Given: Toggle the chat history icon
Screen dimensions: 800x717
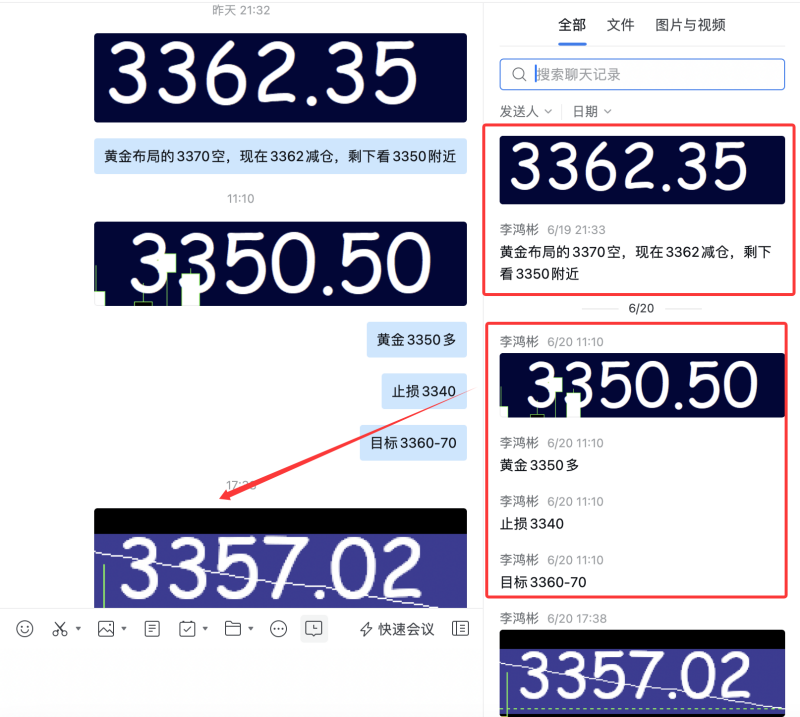Looking at the screenshot, I should point(314,629).
